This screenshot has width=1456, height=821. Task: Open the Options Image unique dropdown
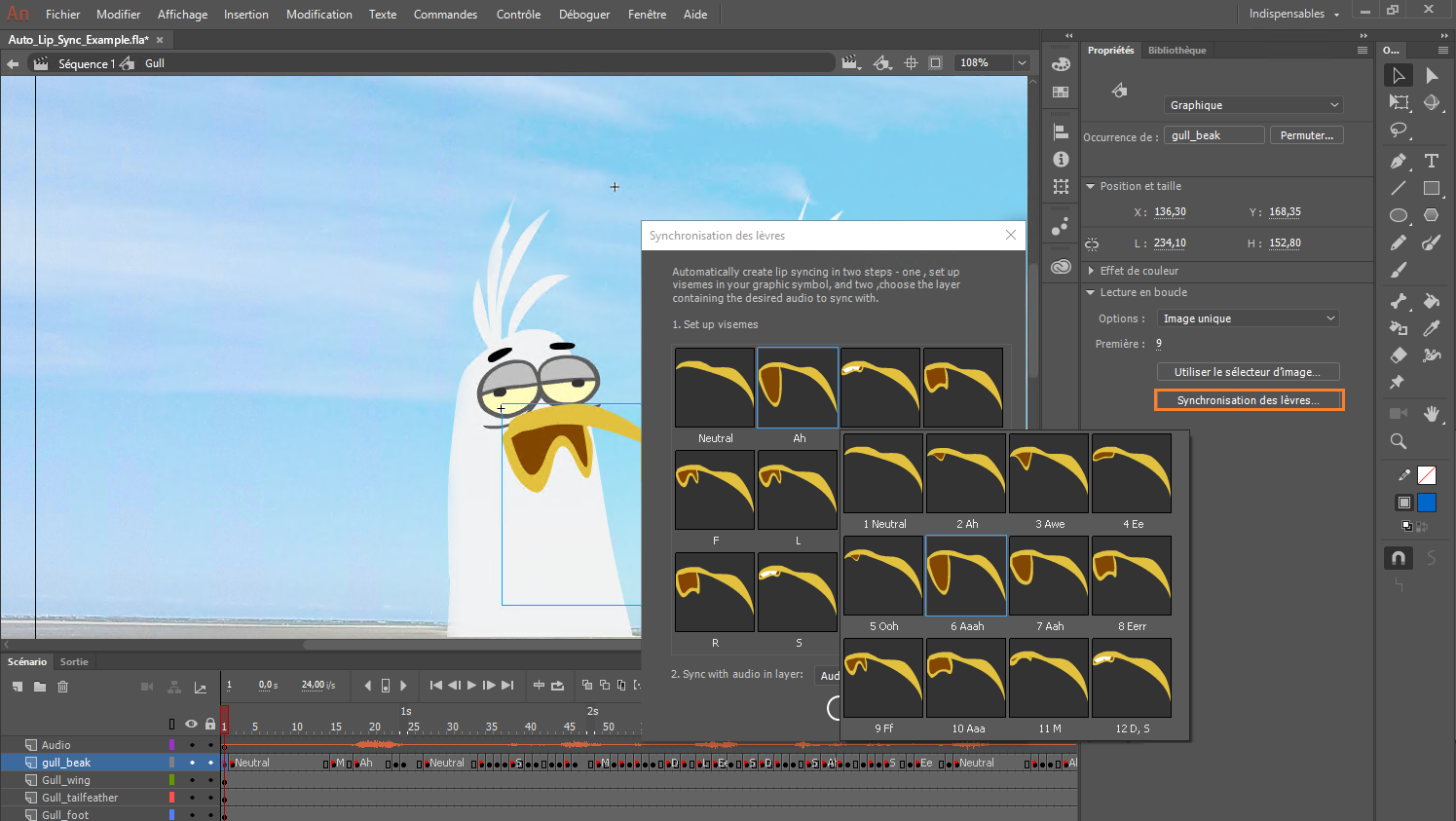pos(1248,318)
